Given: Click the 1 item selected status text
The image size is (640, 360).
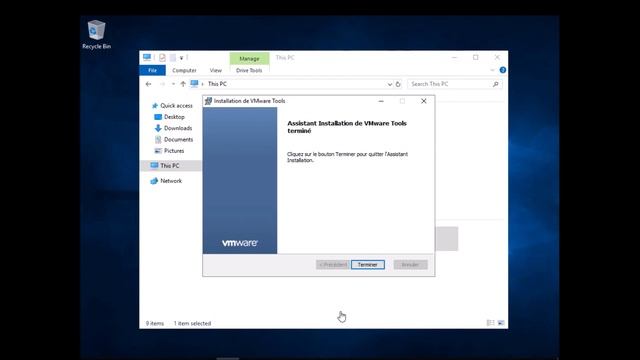Looking at the screenshot, I should coord(192,323).
